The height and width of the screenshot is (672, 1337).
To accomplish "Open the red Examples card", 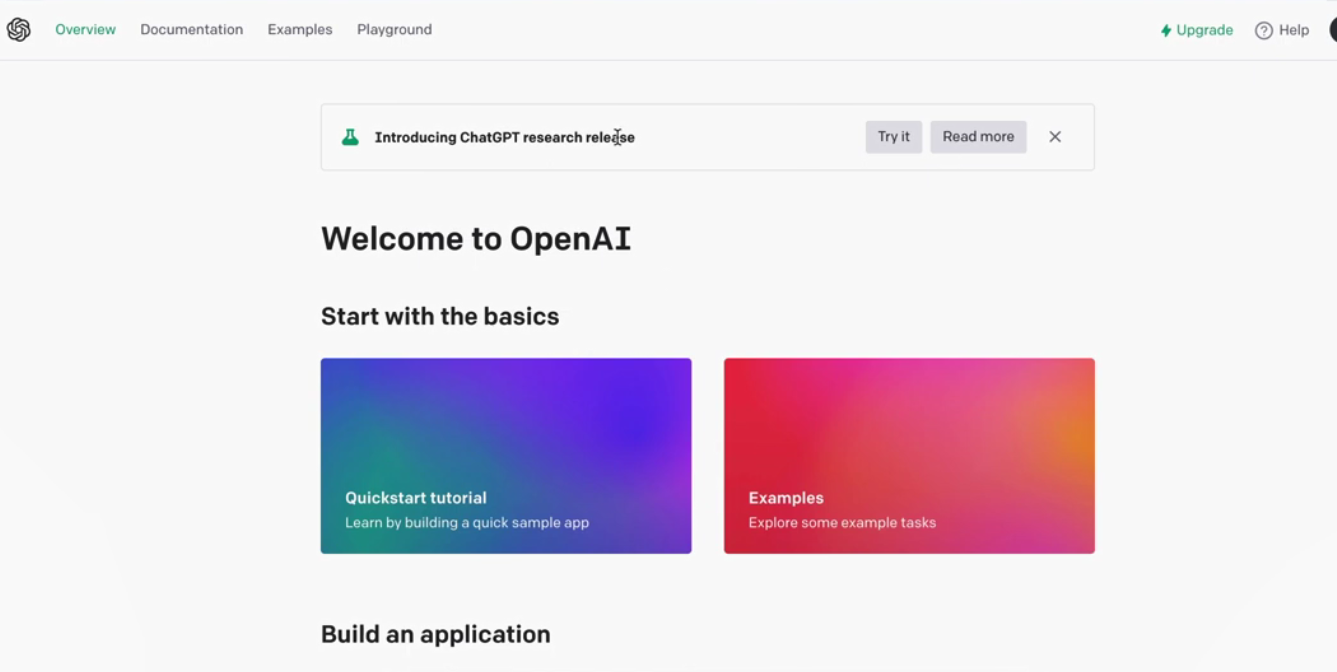I will (909, 456).
